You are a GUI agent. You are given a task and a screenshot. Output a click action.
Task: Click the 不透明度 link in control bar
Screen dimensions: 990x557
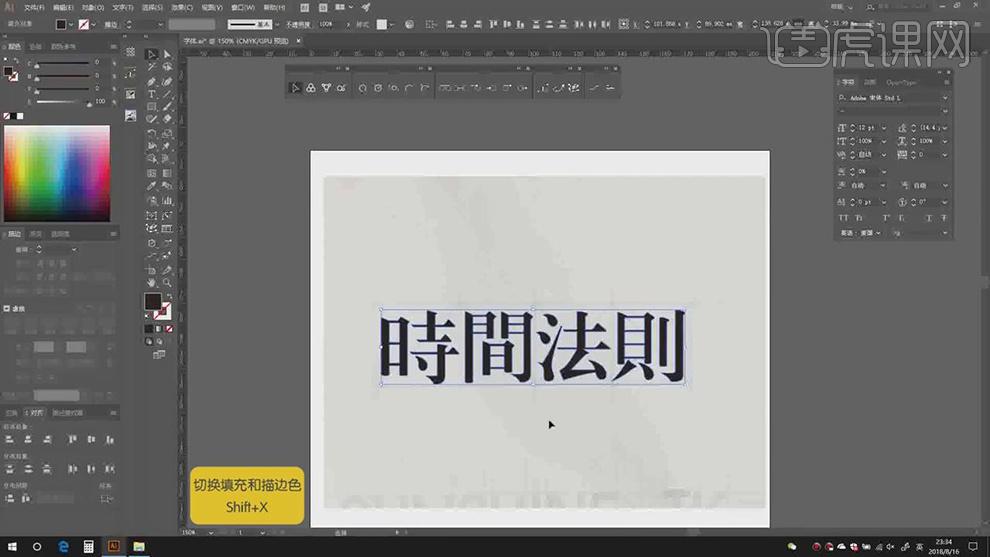tap(298, 25)
